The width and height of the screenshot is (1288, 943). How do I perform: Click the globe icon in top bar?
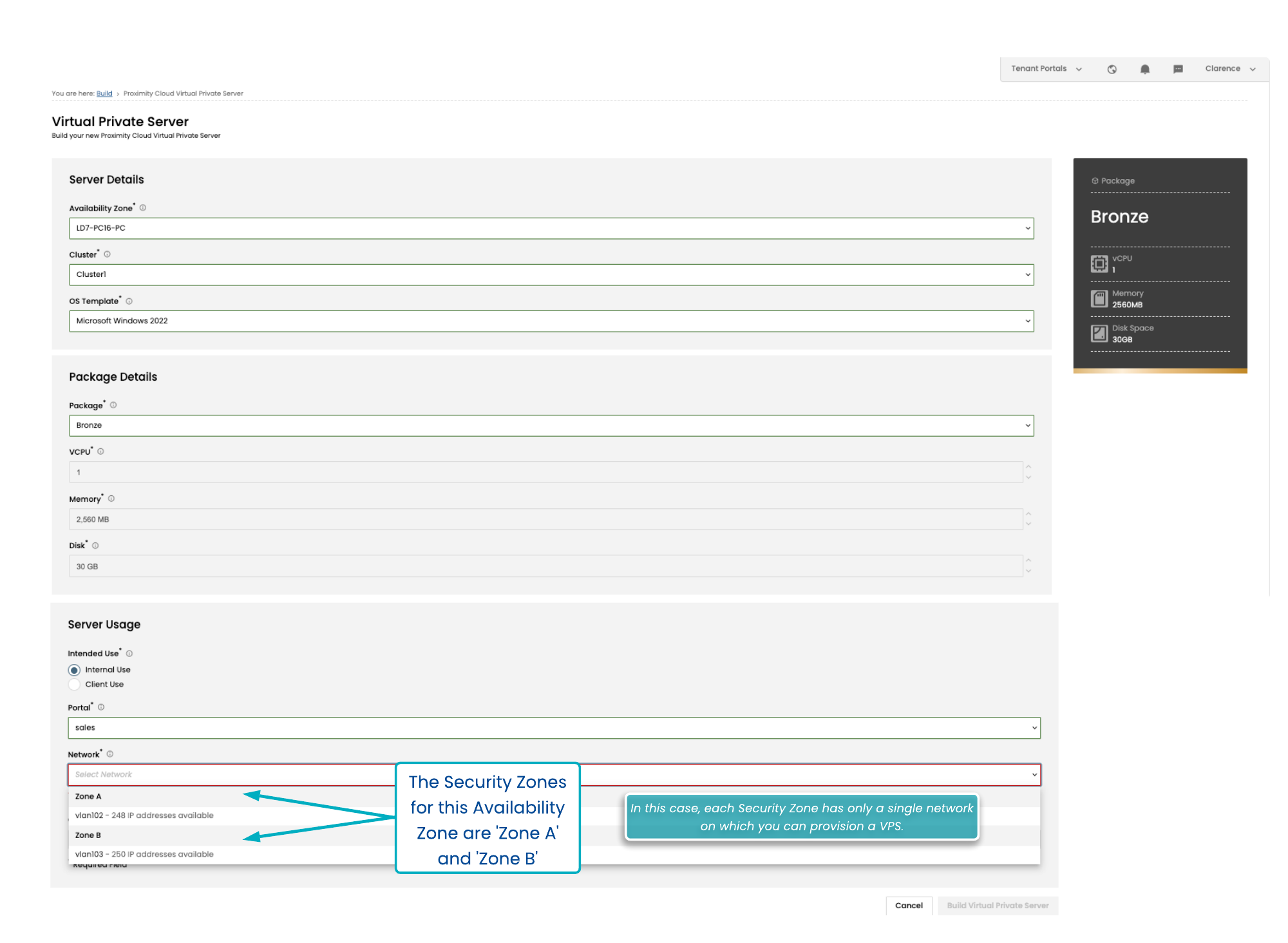[1112, 70]
